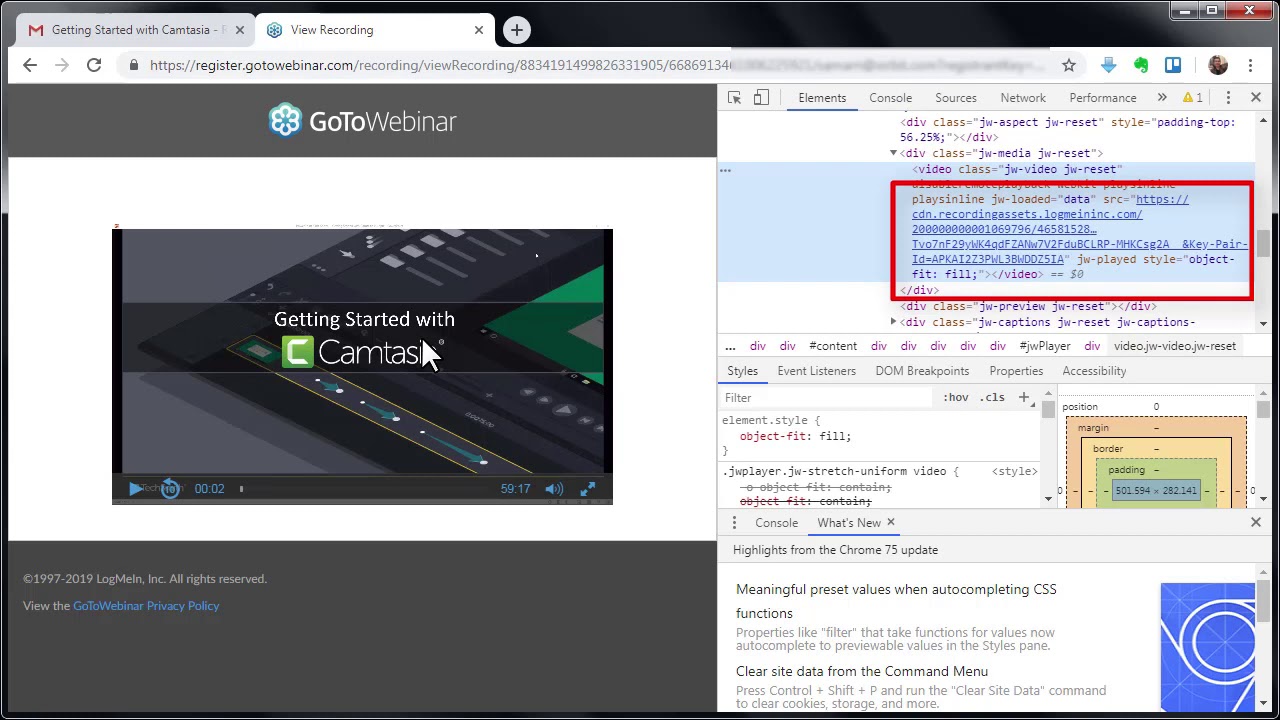This screenshot has height=720, width=1280.
Task: Toggle the .cls class editor
Action: point(992,398)
